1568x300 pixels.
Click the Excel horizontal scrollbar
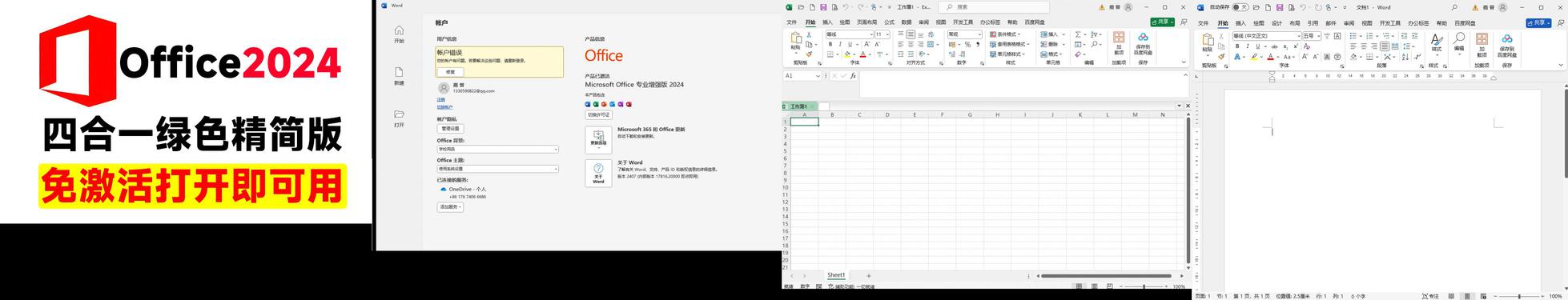(x=1107, y=276)
